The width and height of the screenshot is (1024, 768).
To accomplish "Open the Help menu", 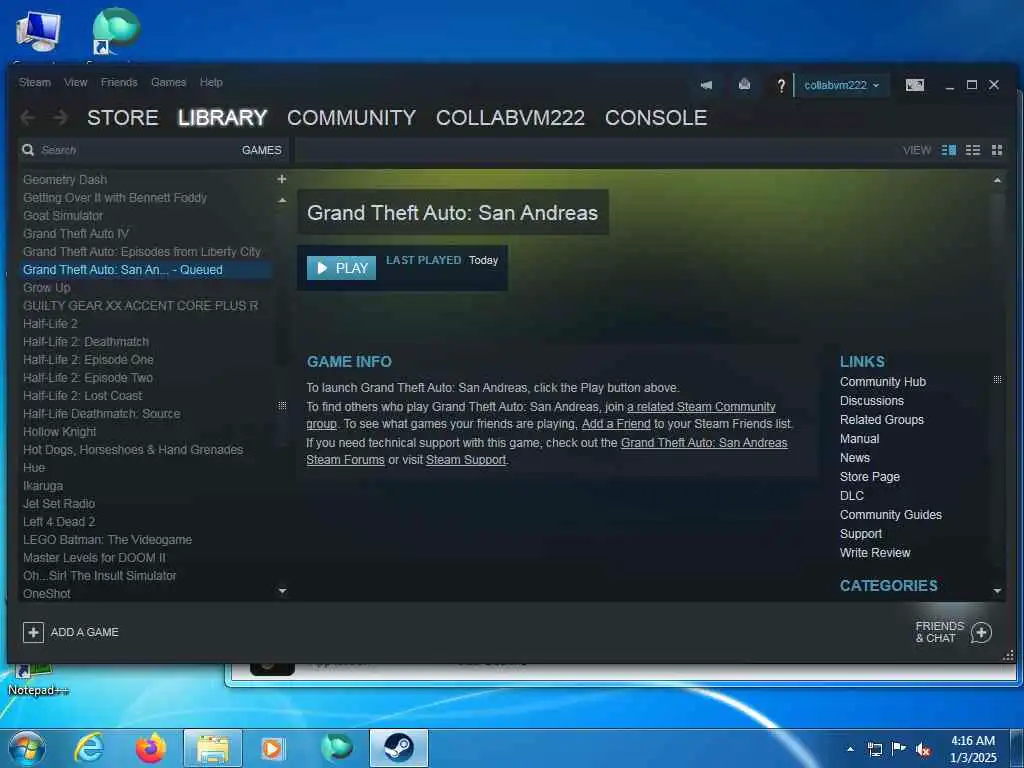I will [211, 82].
